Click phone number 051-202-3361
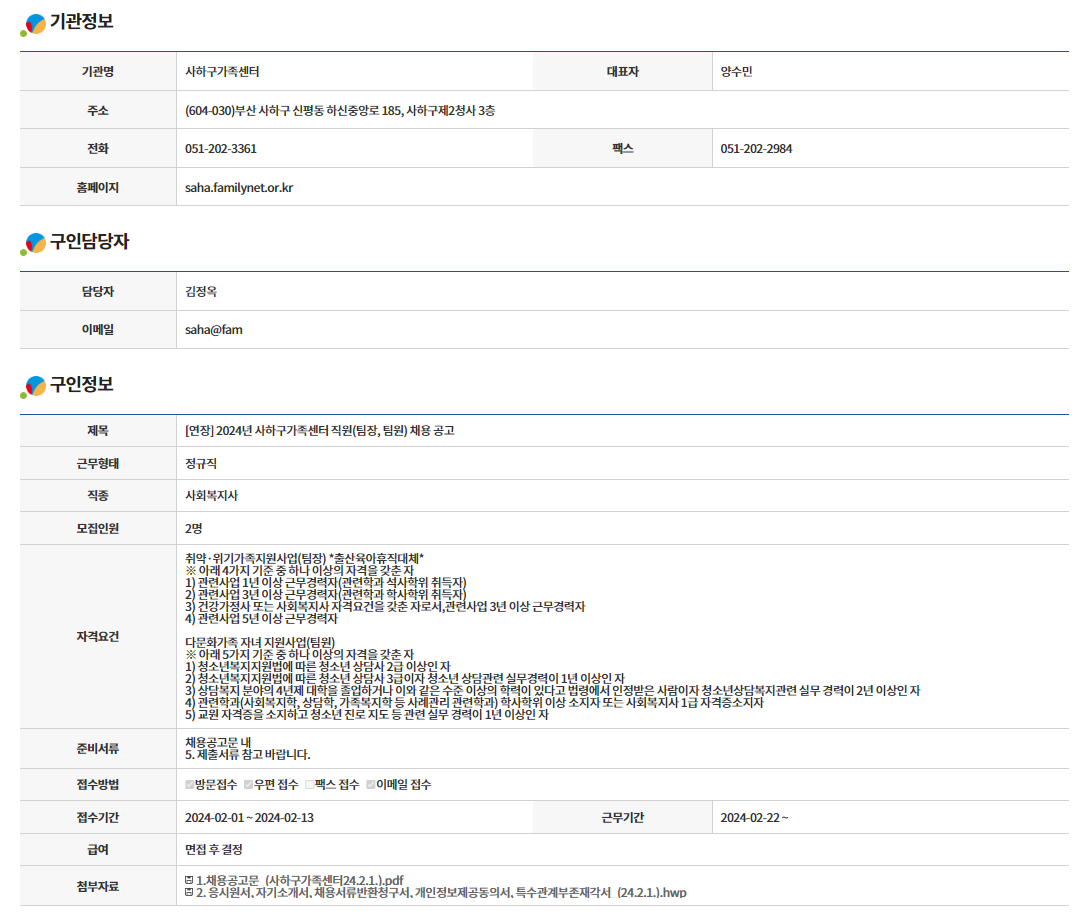Image resolution: width=1082 pixels, height=915 pixels. tap(221, 149)
